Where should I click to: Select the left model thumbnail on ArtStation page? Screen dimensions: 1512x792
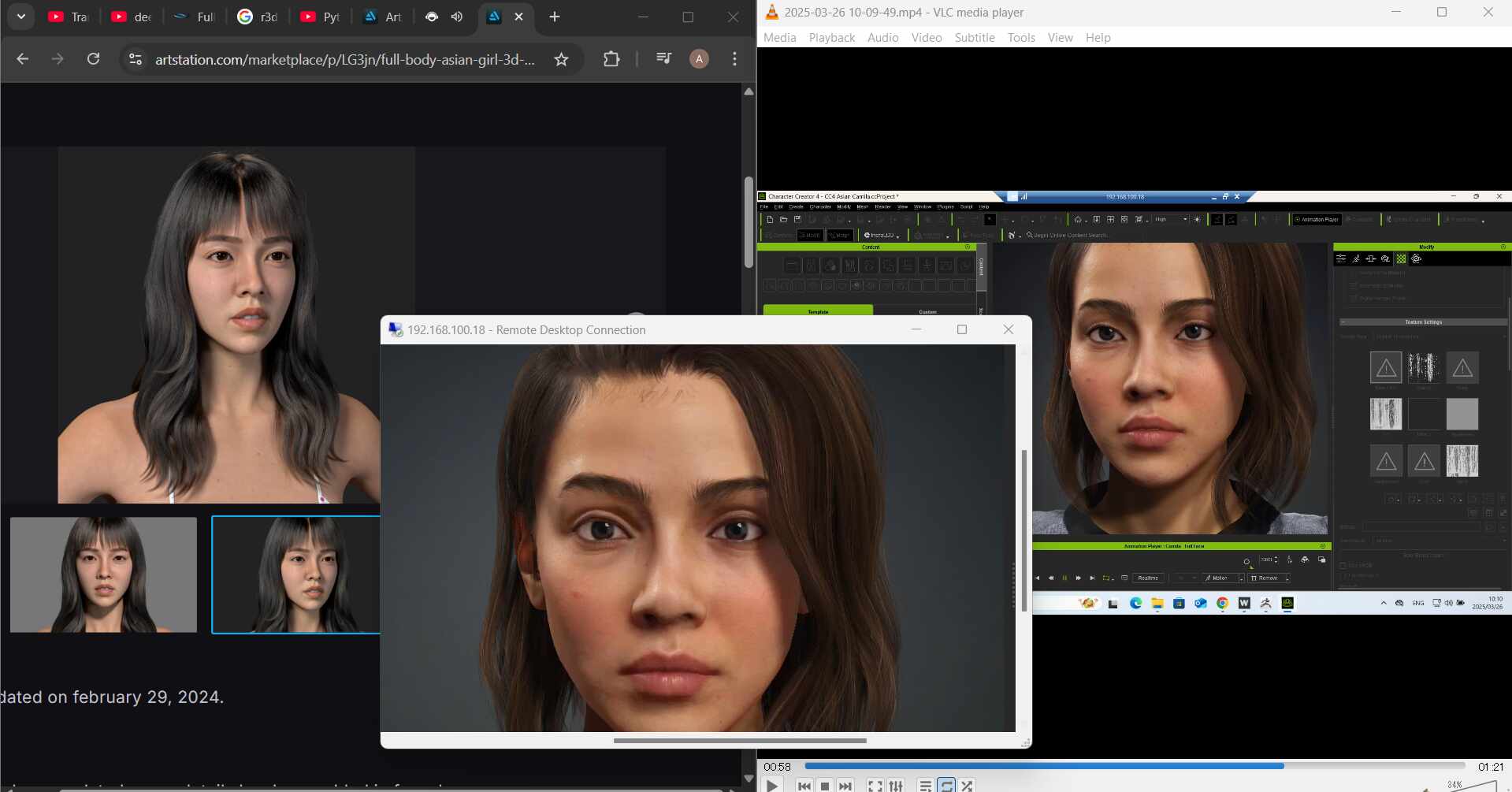102,574
